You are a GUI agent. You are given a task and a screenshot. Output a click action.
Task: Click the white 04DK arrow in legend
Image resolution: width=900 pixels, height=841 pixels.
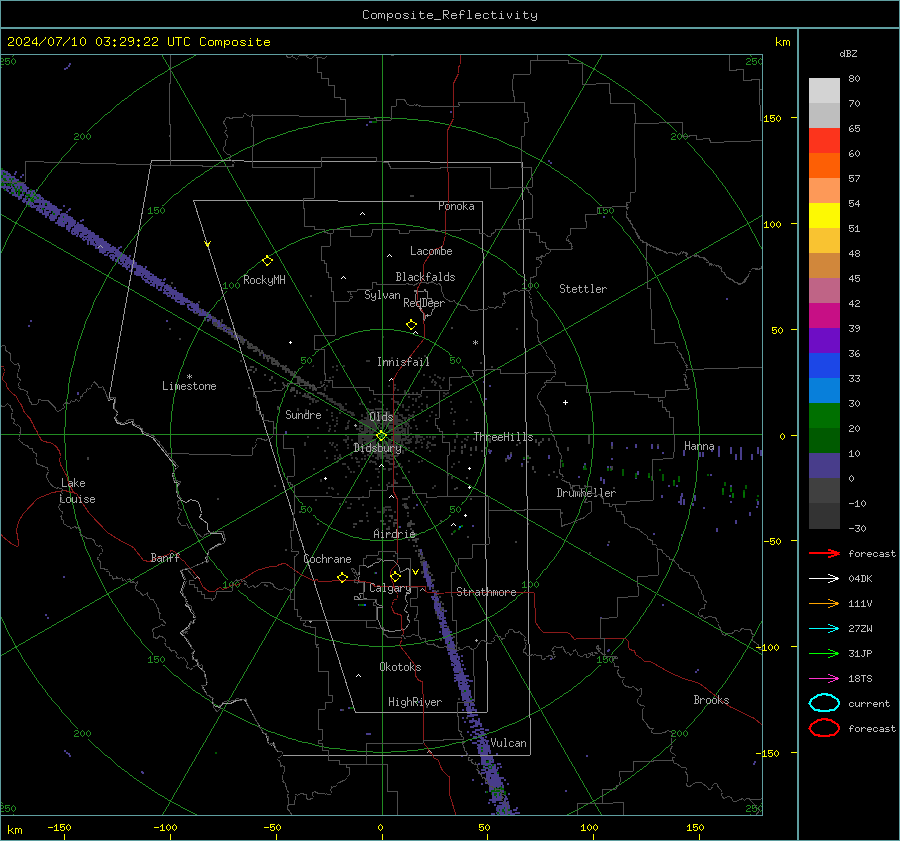pyautogui.click(x=824, y=578)
